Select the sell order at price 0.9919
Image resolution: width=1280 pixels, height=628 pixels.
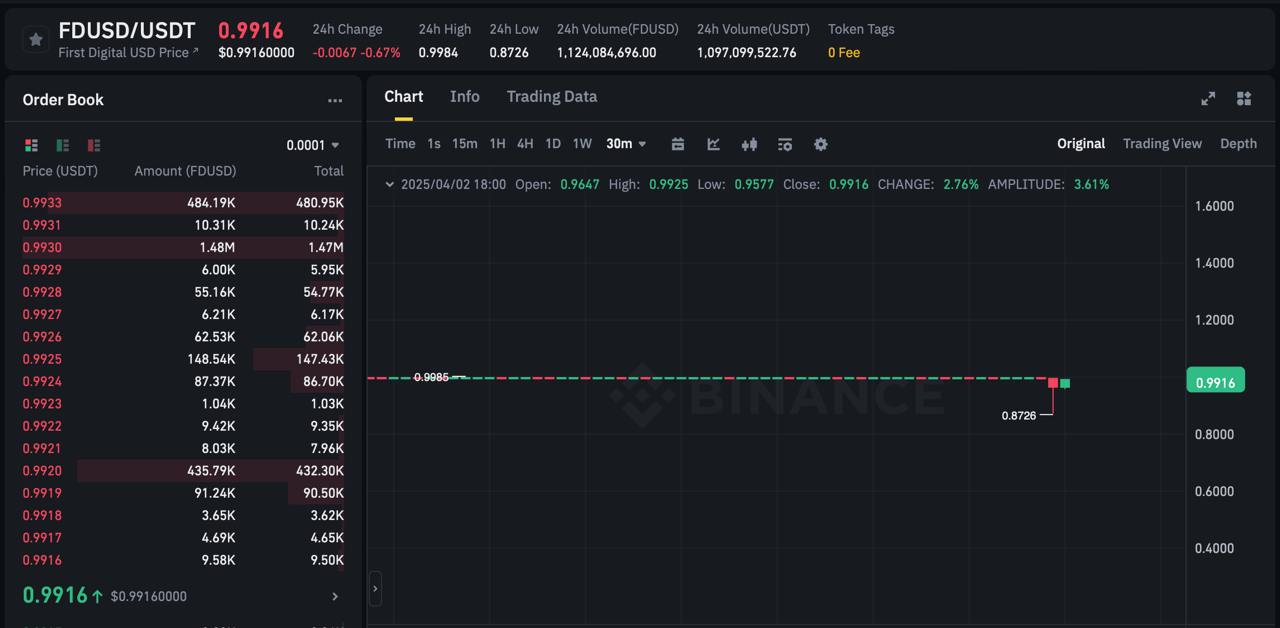tap(183, 493)
